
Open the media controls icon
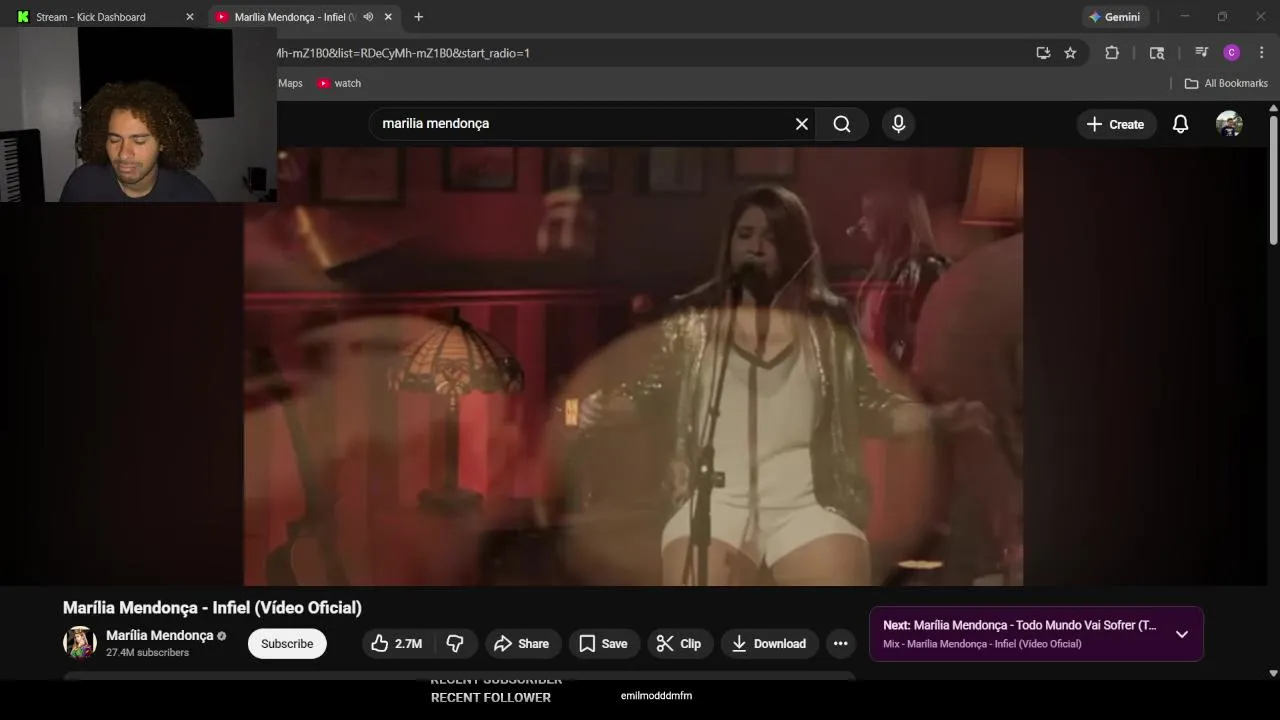(1202, 53)
